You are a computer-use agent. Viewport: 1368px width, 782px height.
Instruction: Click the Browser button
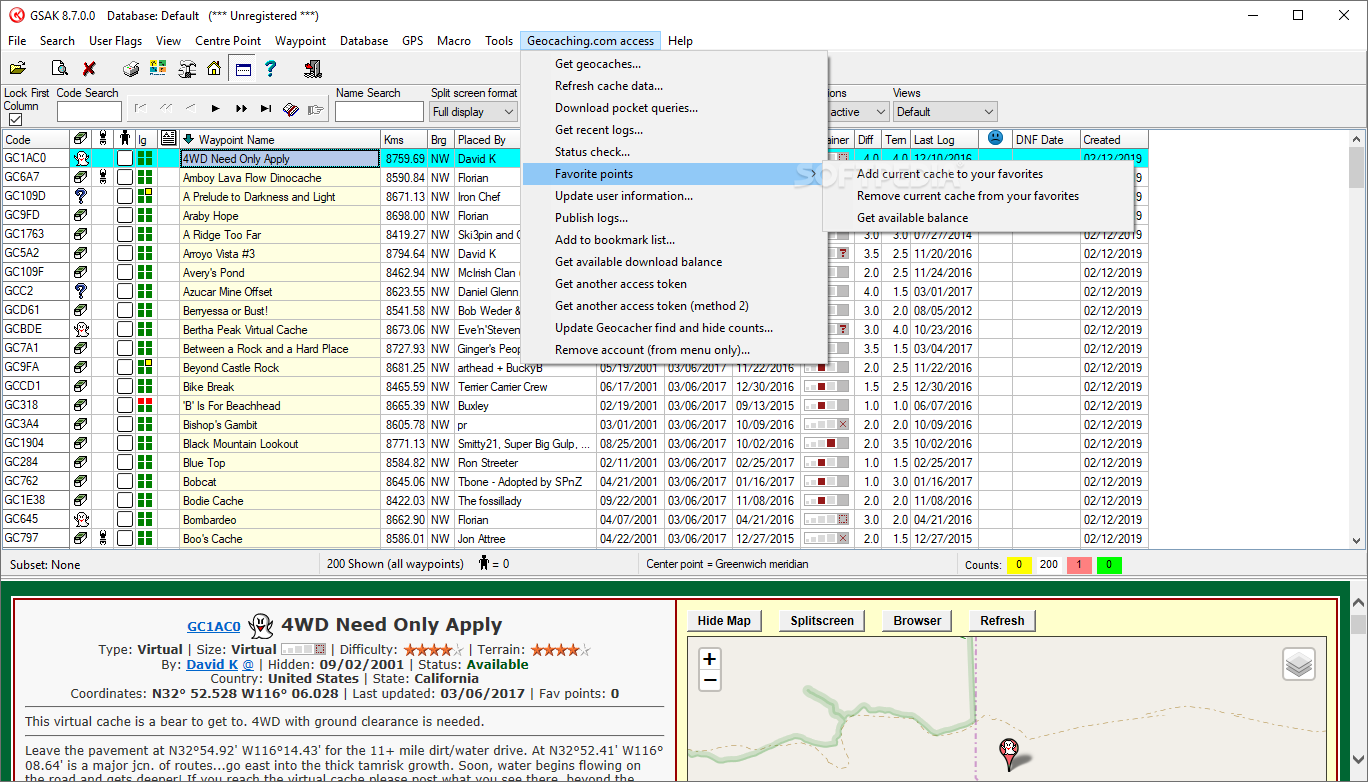click(917, 621)
